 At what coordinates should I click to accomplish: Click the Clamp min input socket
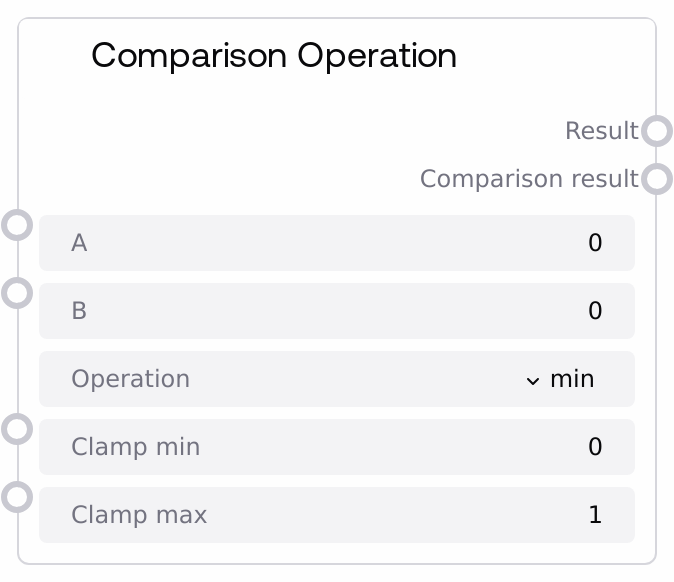click(x=17, y=429)
